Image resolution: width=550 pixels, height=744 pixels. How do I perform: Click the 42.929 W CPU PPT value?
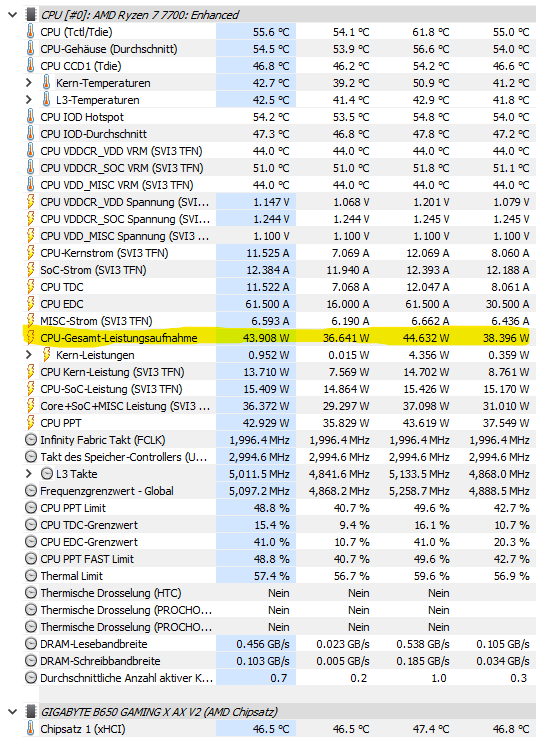click(x=266, y=423)
